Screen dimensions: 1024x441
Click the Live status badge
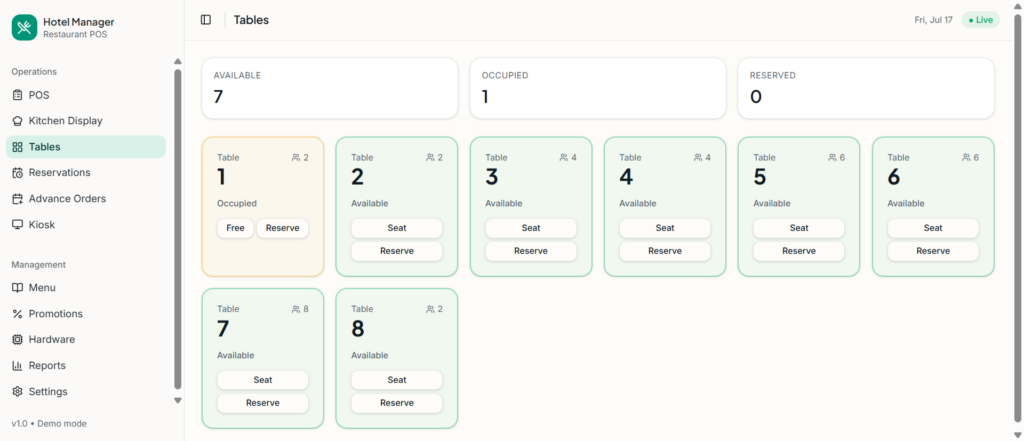(x=980, y=20)
